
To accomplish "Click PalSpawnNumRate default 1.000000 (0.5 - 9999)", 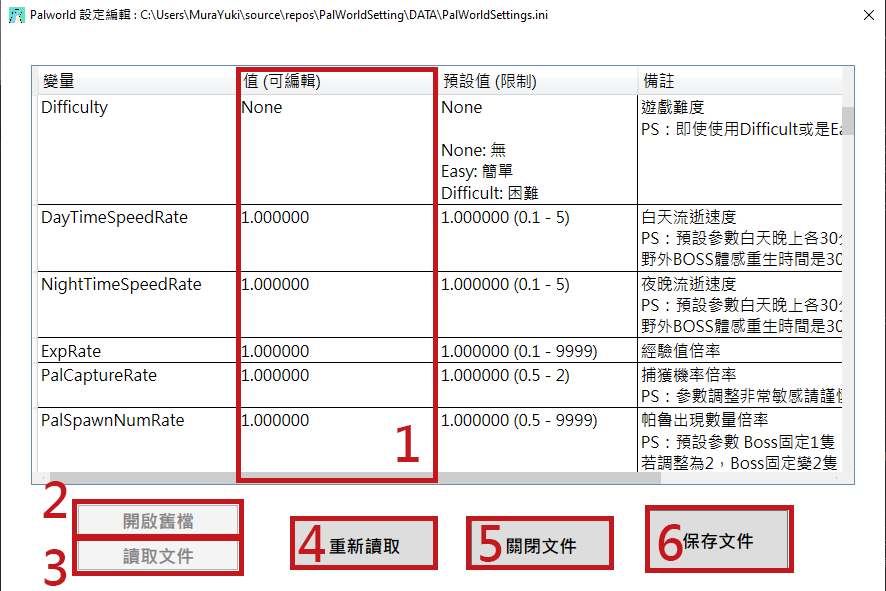I will [519, 420].
